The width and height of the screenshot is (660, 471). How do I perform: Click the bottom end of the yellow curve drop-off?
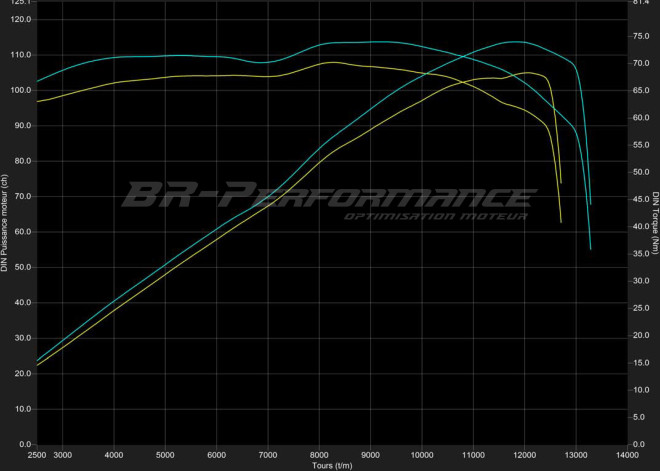(x=561, y=222)
